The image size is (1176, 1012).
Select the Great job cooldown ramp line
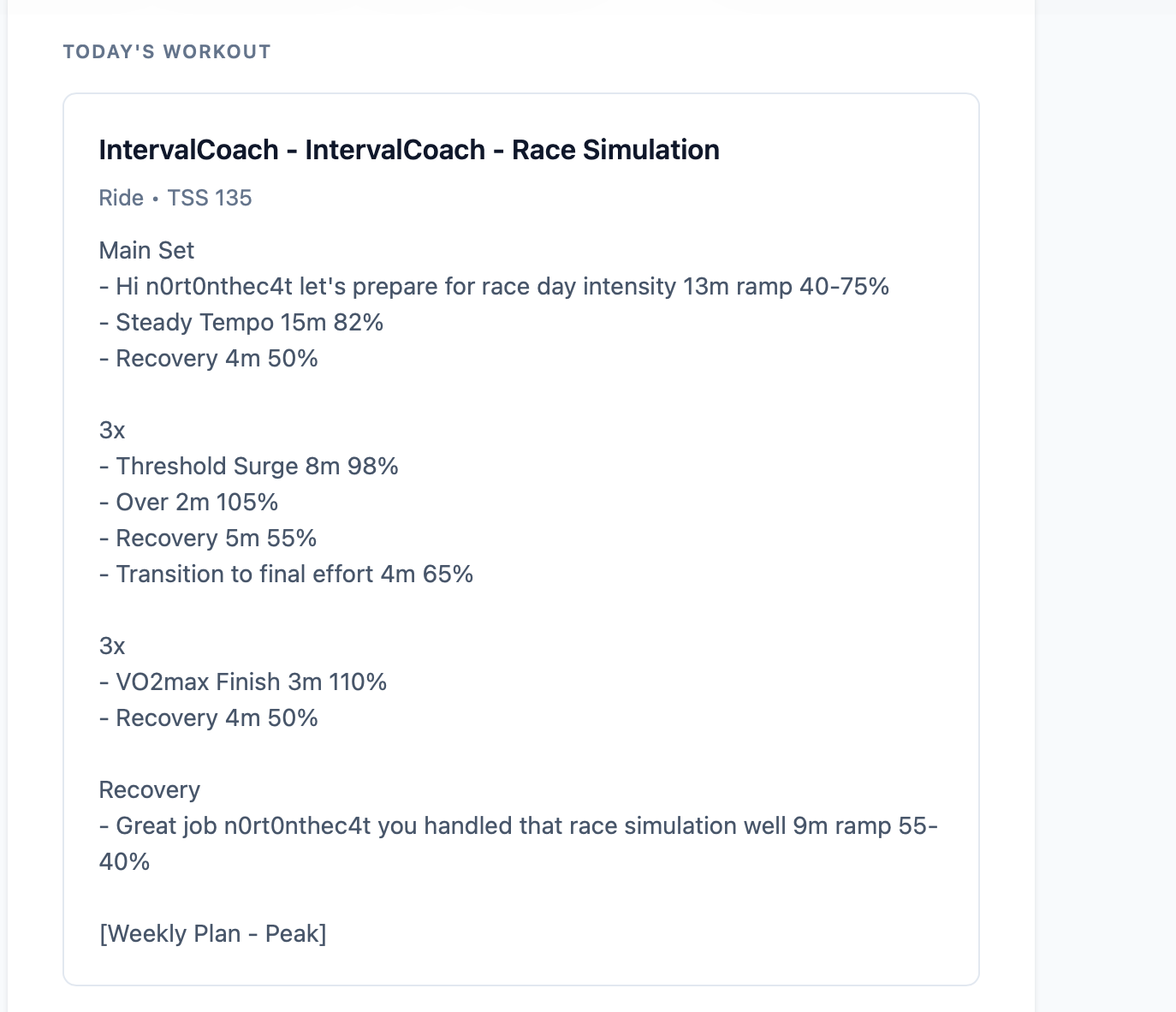coord(518,825)
